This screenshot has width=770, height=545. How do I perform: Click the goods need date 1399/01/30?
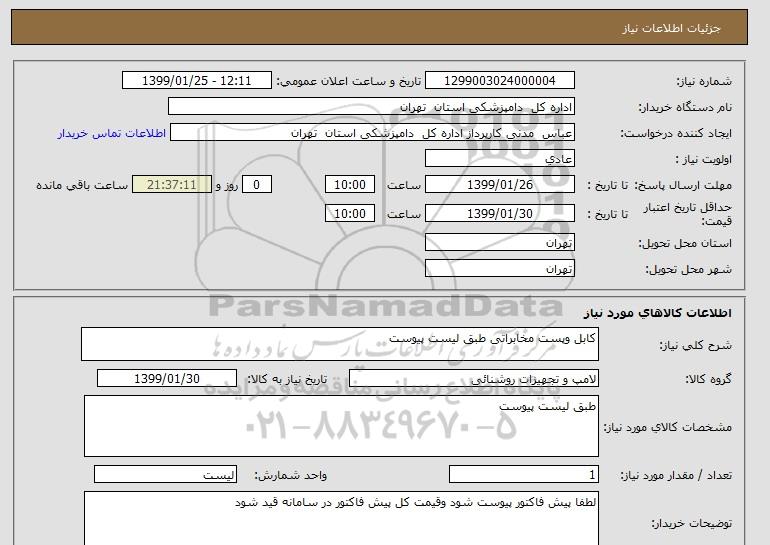point(167,379)
